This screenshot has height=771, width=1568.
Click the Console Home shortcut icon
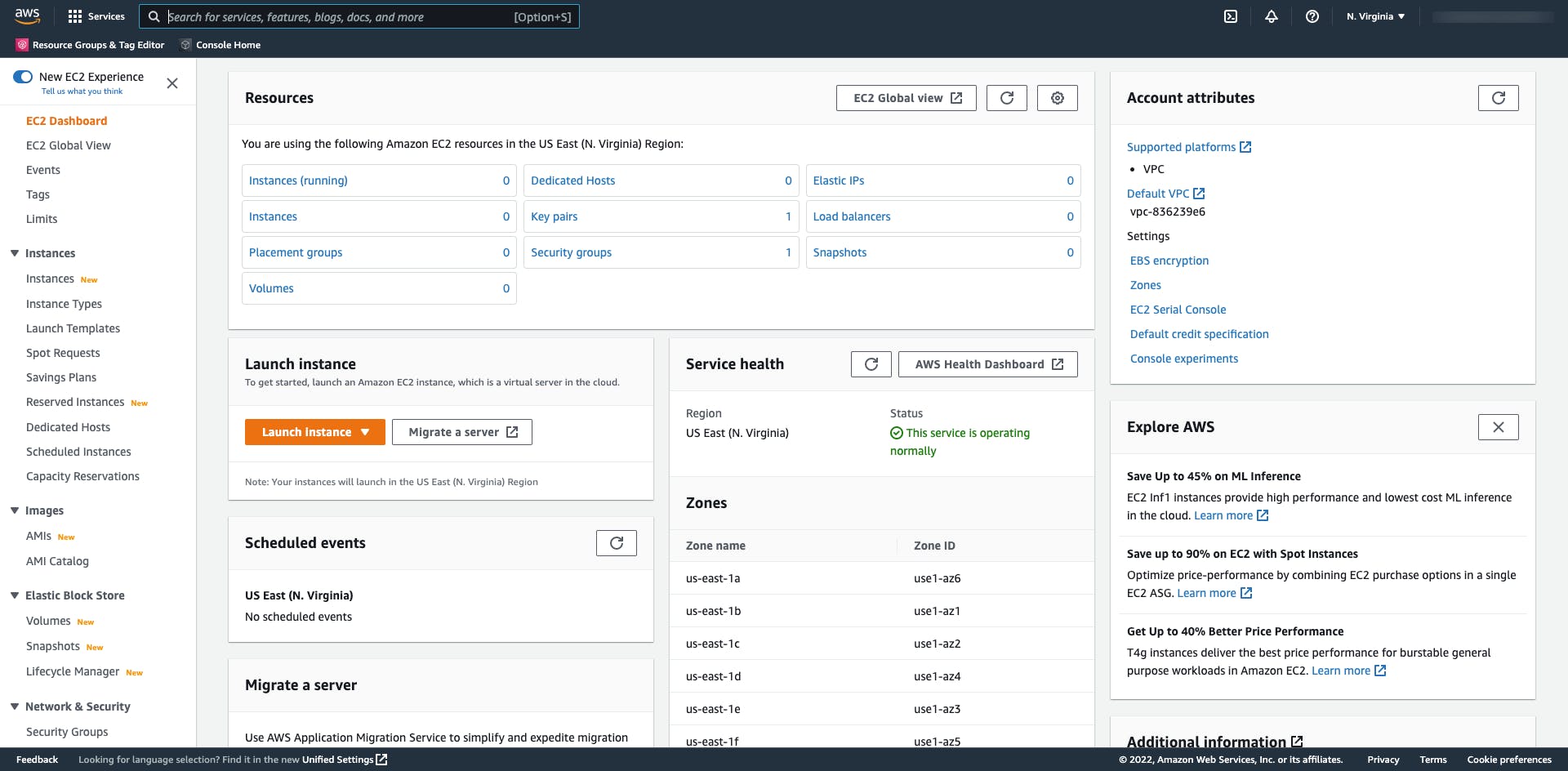click(186, 45)
